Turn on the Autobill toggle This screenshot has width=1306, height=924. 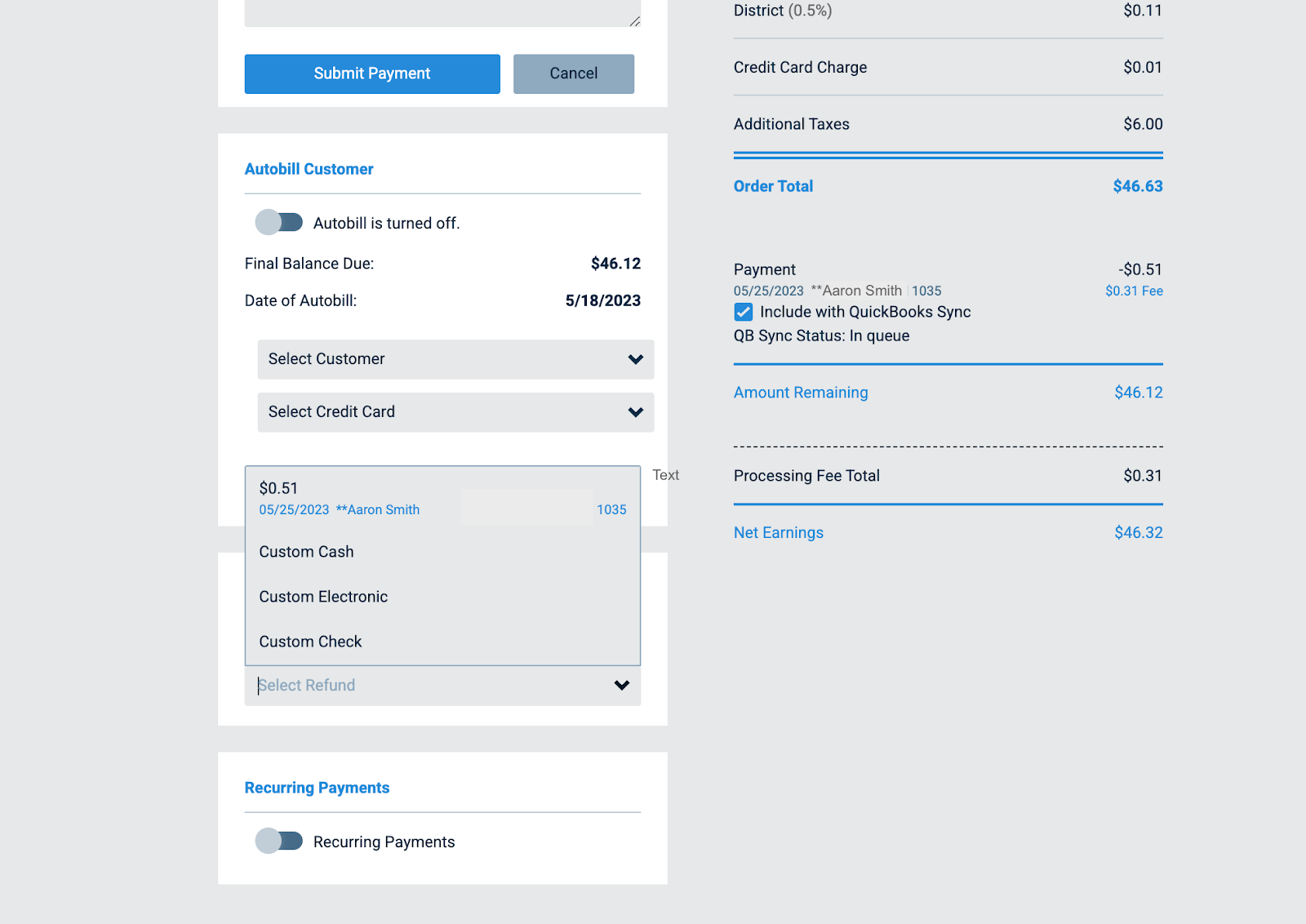279,222
